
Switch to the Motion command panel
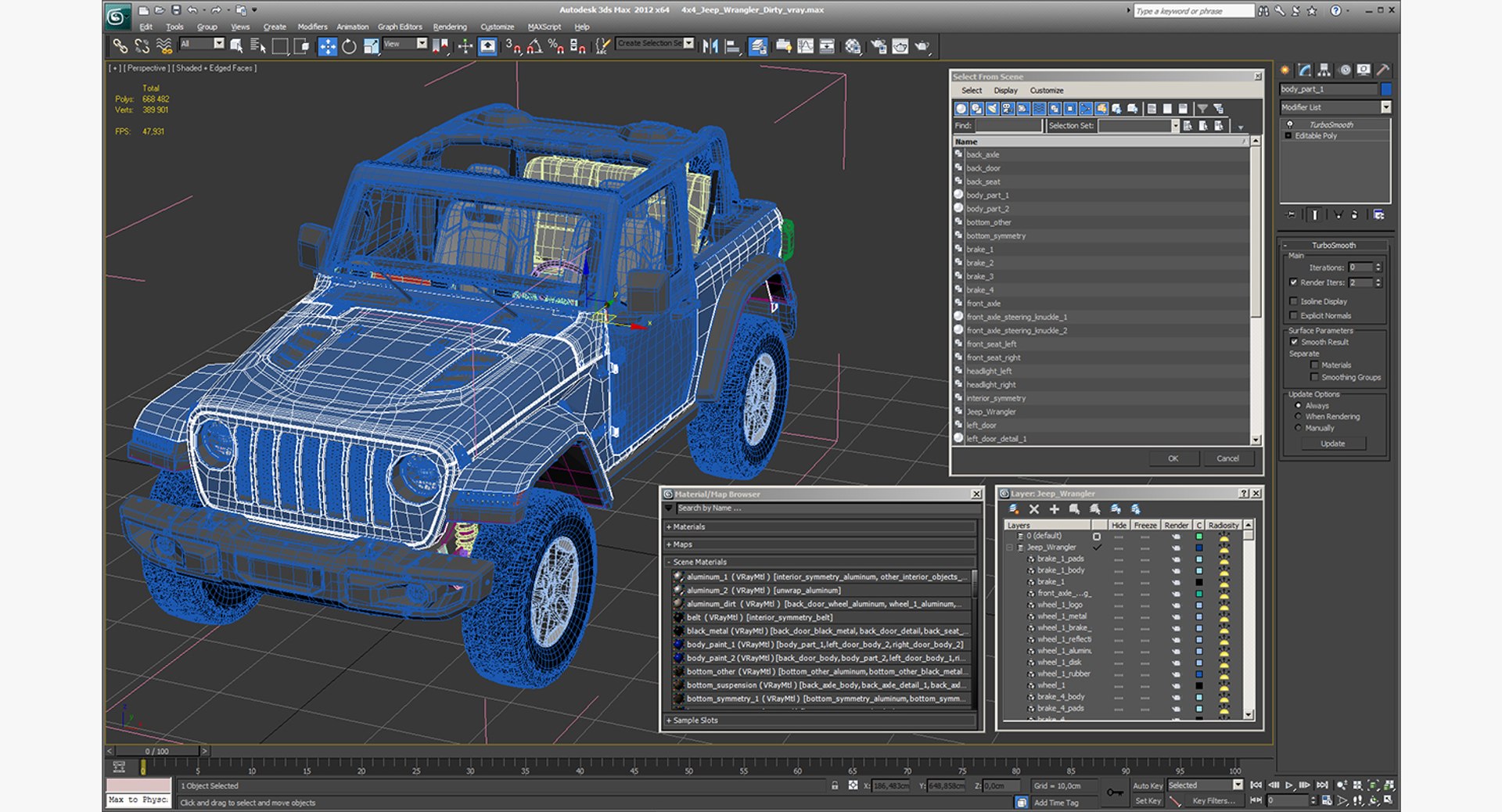(x=1345, y=70)
